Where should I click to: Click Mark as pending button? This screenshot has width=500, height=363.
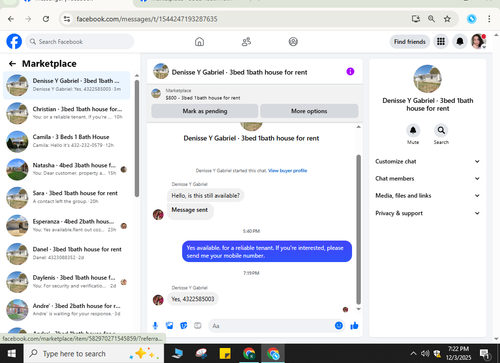205,111
